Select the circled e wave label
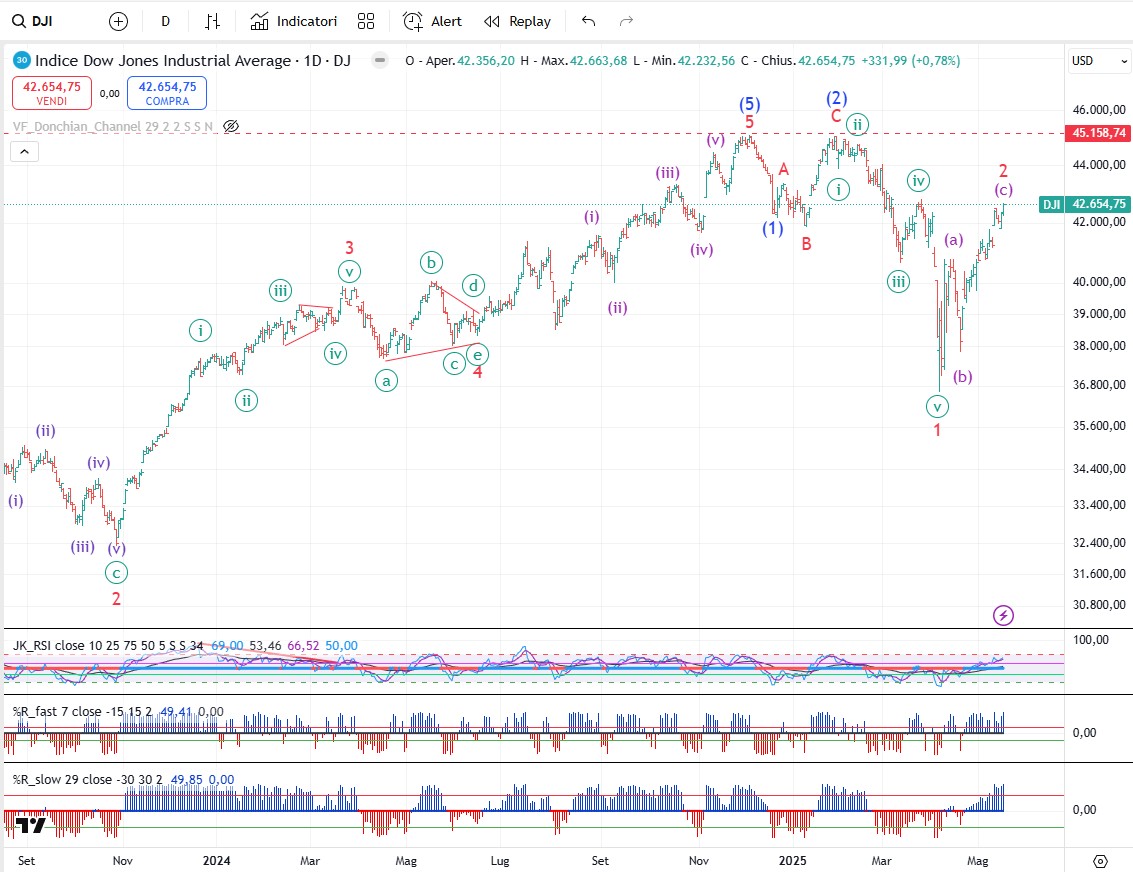 pyautogui.click(x=477, y=355)
